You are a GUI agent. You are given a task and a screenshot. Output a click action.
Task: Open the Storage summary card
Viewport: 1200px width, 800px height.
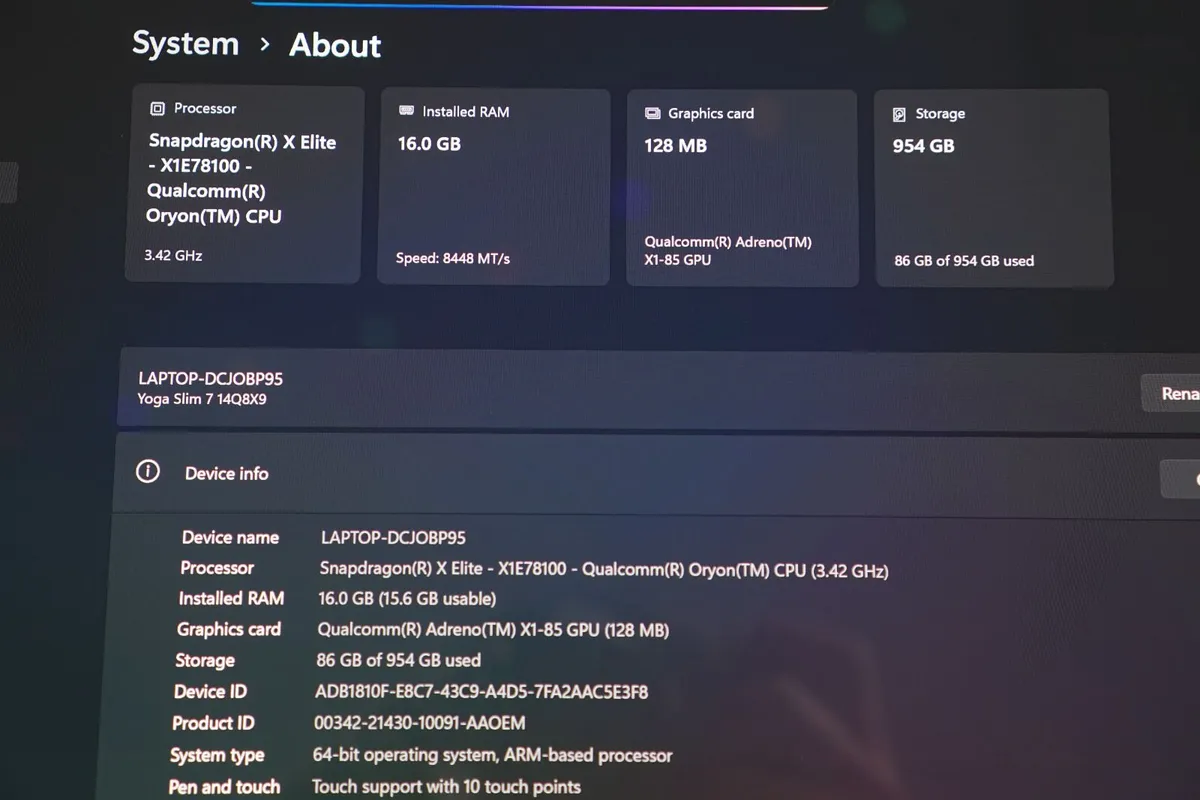(x=994, y=189)
